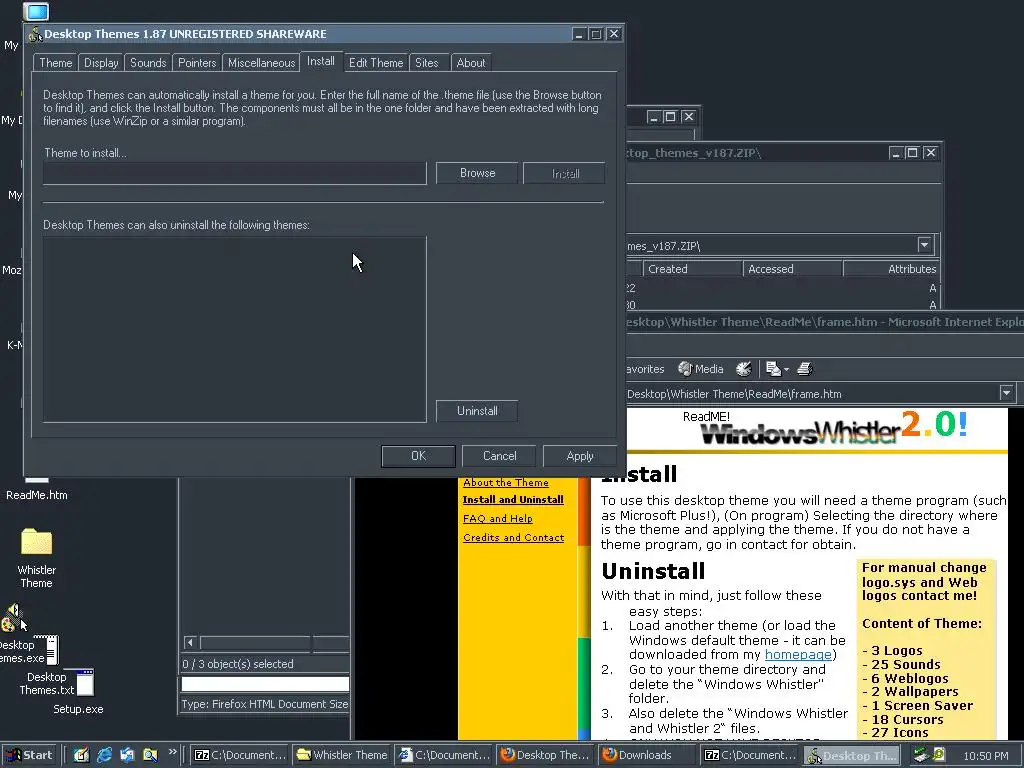Click the Cancel button
Screen dimensions: 1024x768
pyautogui.click(x=500, y=456)
